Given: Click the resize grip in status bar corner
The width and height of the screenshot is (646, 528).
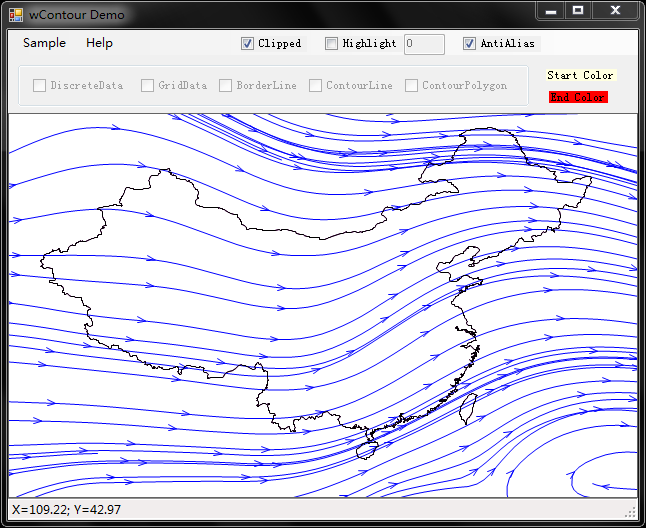Looking at the screenshot, I should coord(630,511).
